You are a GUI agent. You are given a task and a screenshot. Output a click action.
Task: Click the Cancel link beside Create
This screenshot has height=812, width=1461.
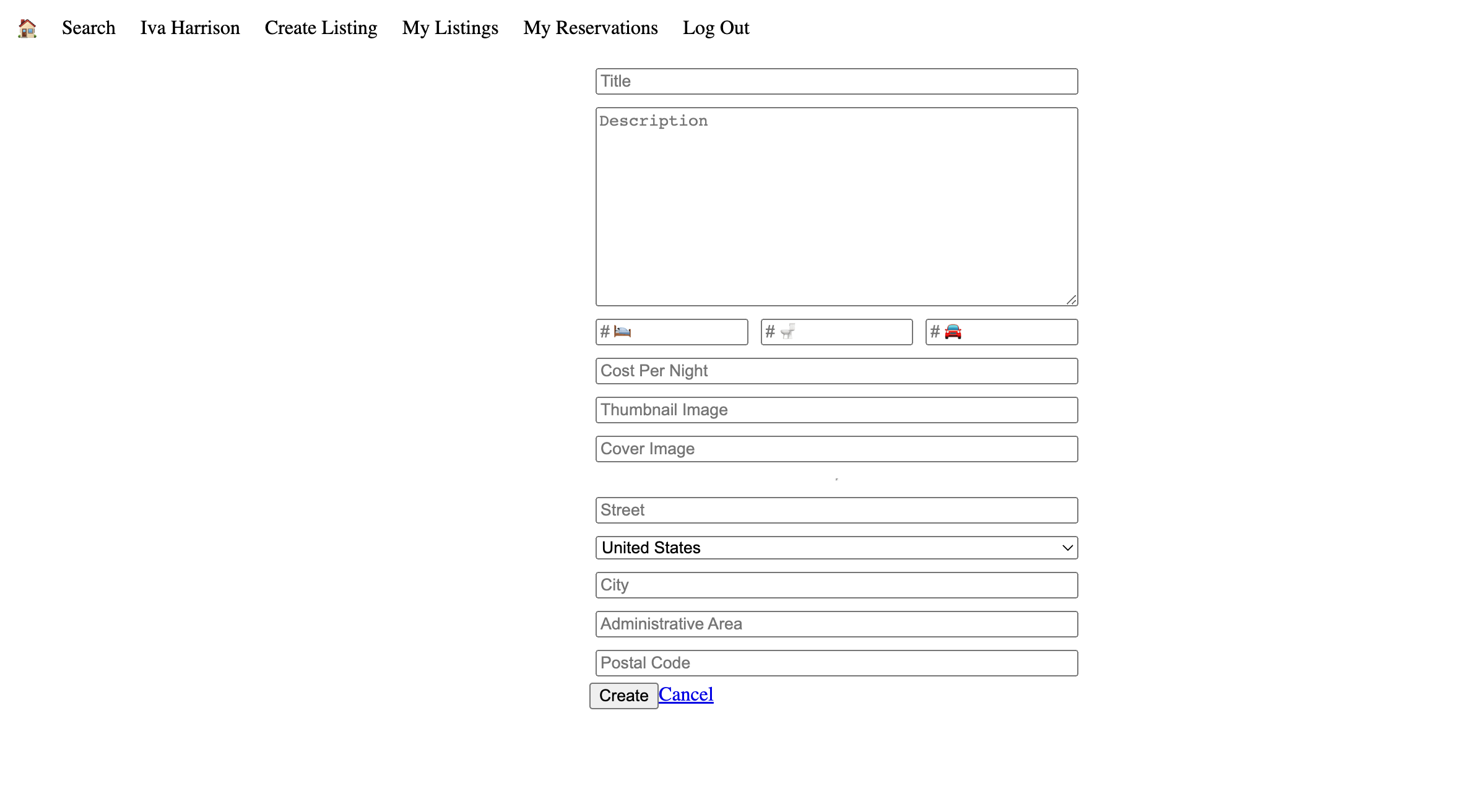point(686,694)
